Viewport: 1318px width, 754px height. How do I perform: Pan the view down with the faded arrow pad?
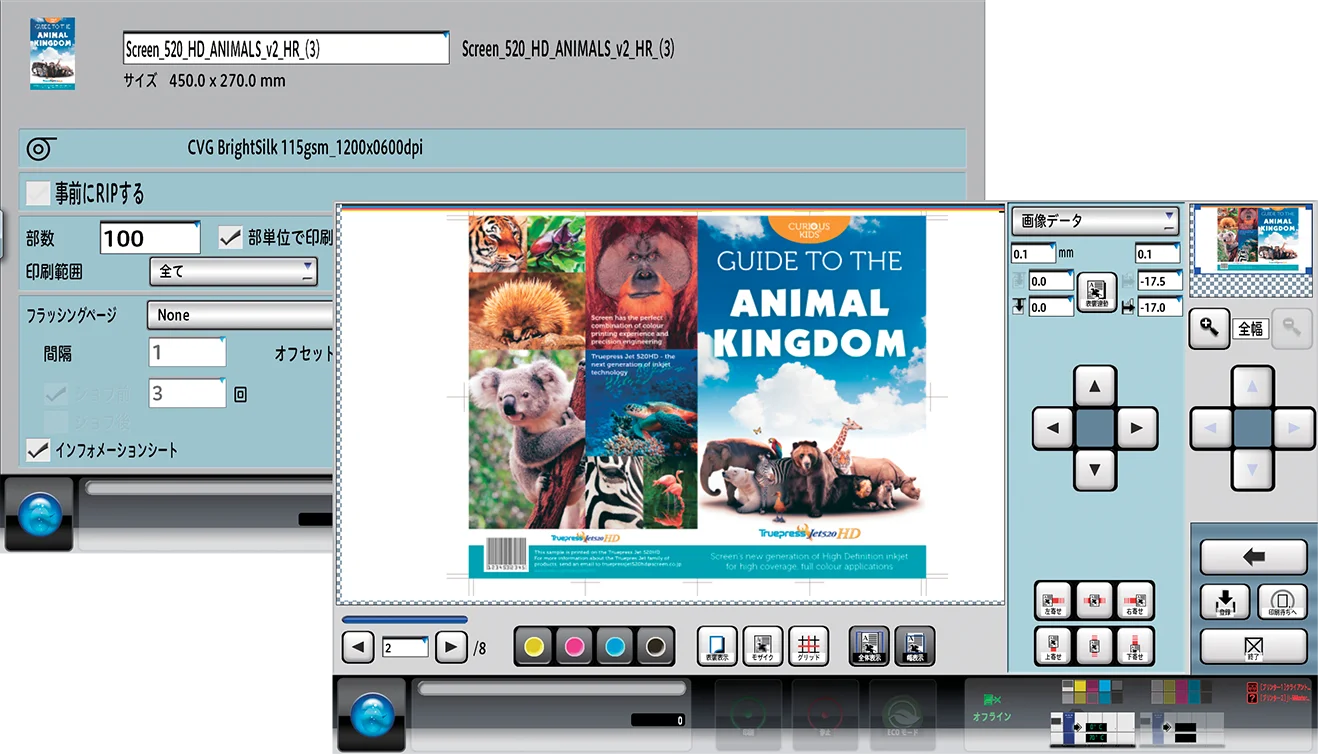[x=1253, y=470]
